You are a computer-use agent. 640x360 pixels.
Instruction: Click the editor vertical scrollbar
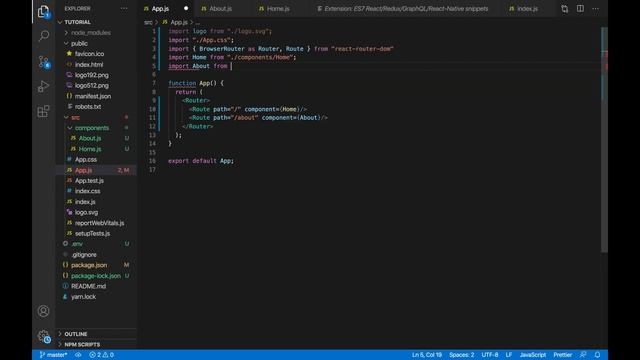604,140
